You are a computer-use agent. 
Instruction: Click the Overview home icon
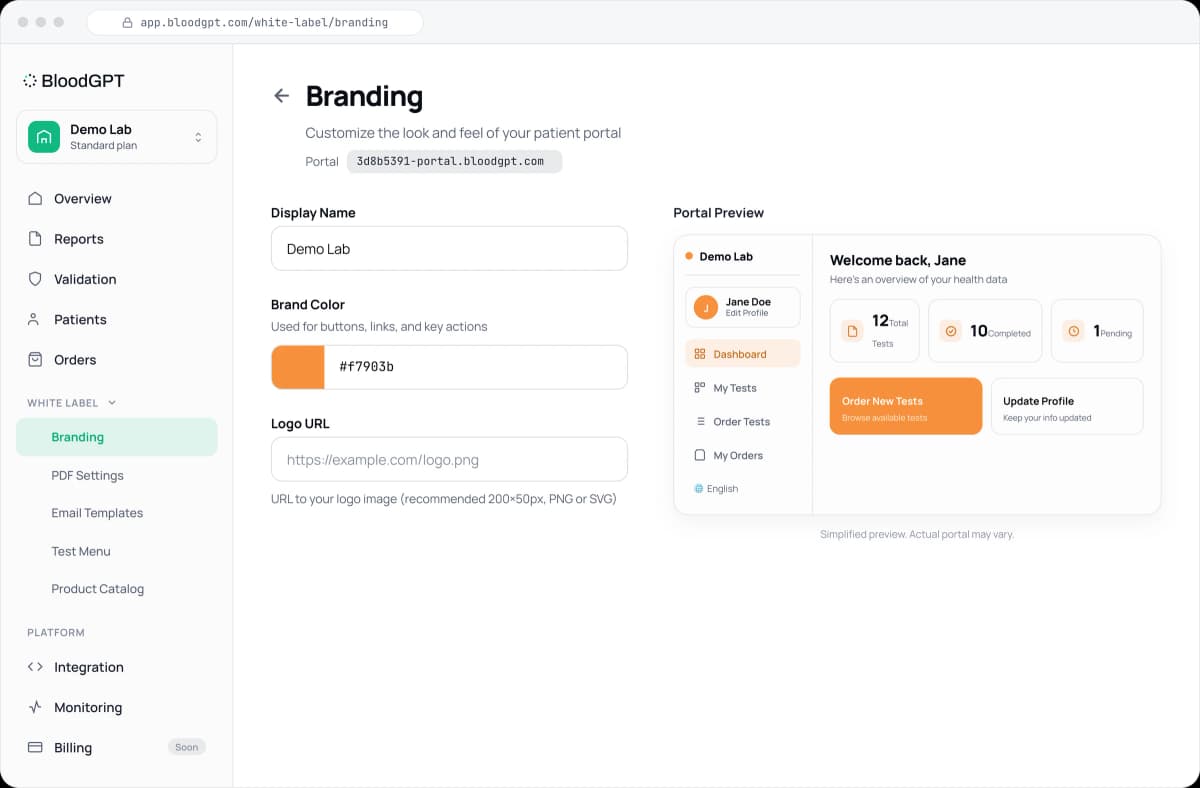[x=35, y=198]
